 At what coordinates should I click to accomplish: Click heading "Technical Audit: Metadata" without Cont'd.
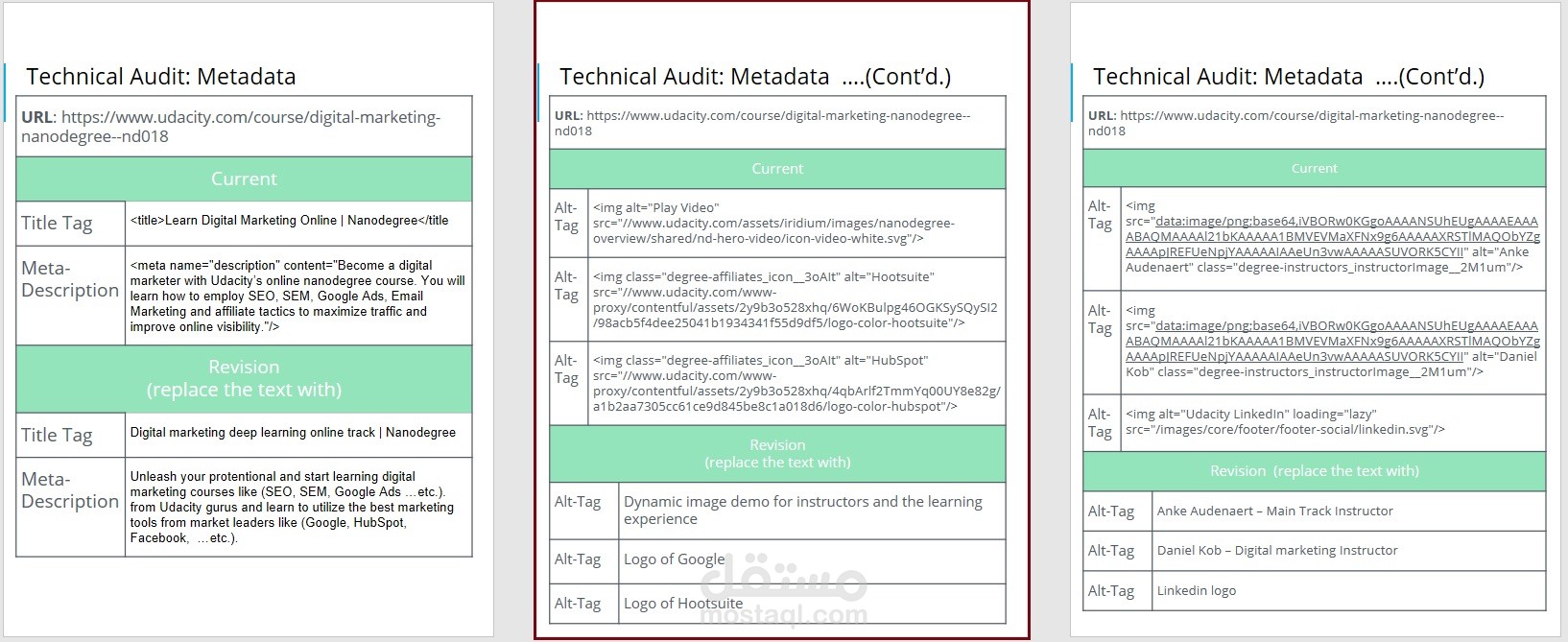point(161,77)
